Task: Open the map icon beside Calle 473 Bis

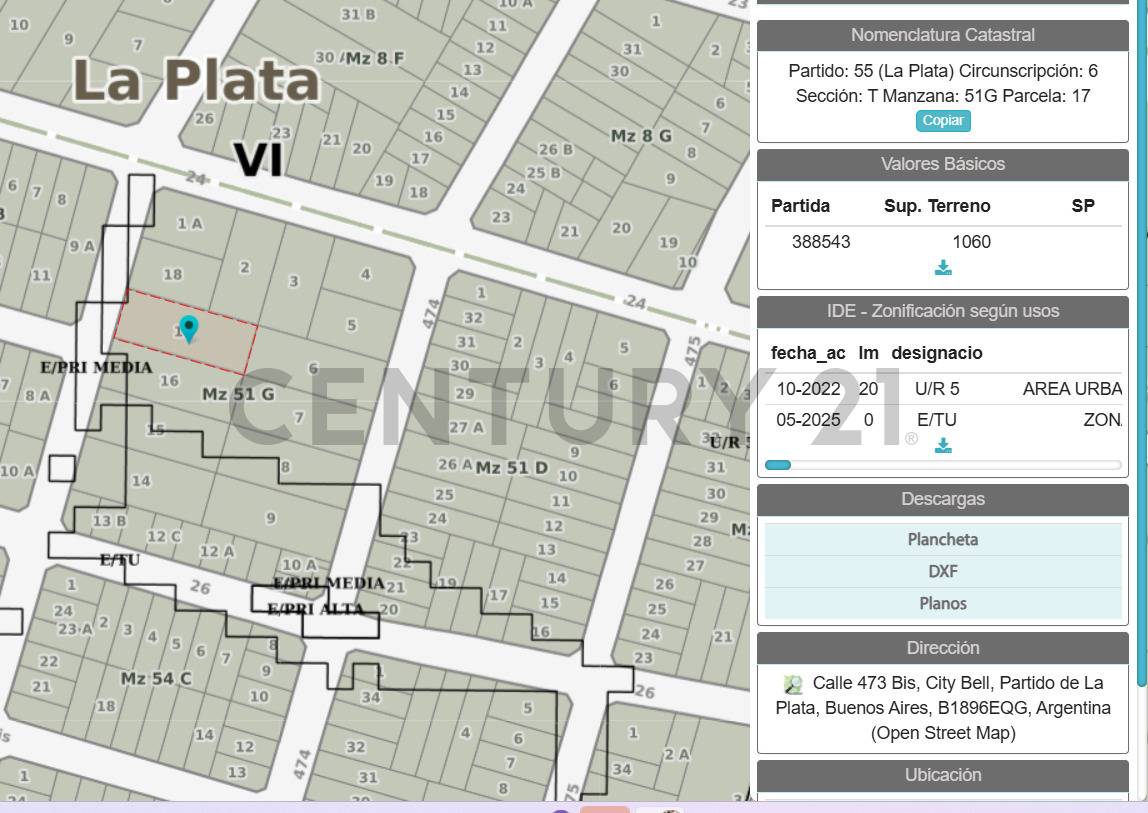Action: point(793,684)
